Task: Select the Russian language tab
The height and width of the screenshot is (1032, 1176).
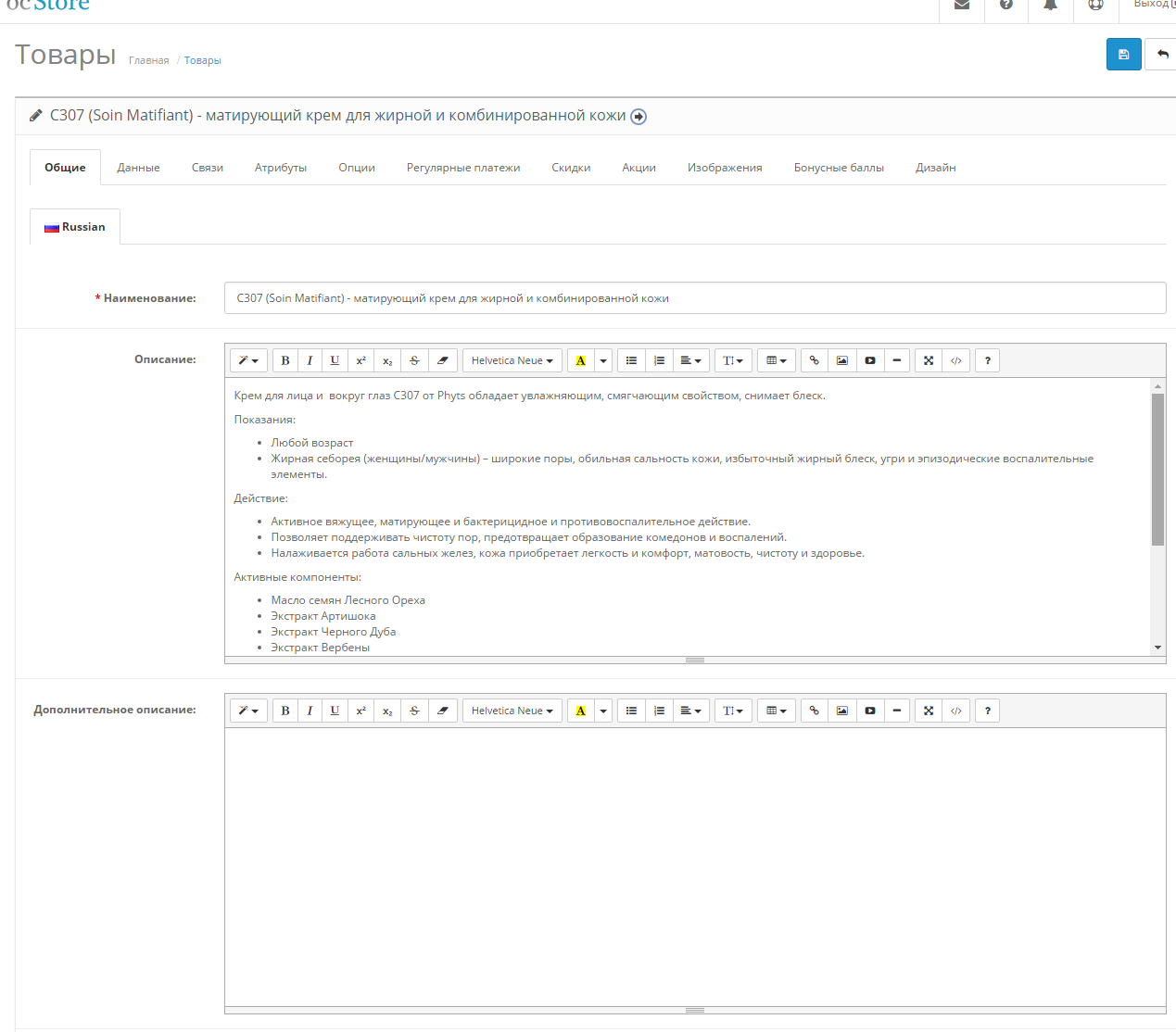Action: click(x=75, y=227)
